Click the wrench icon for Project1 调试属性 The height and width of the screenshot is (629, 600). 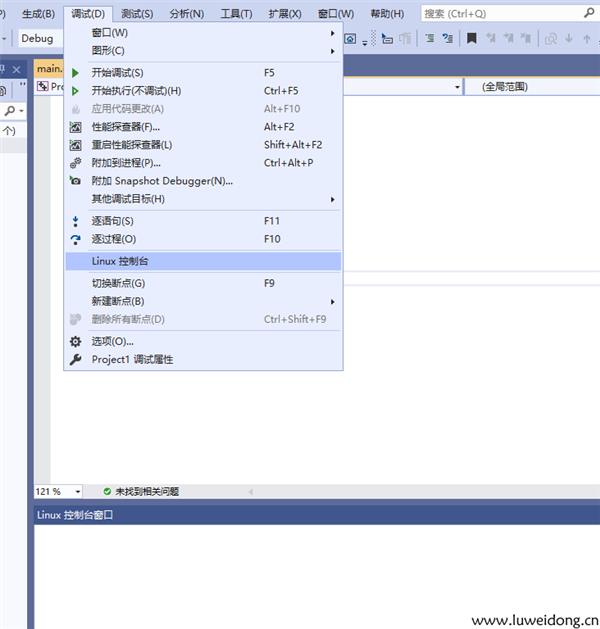tap(75, 359)
